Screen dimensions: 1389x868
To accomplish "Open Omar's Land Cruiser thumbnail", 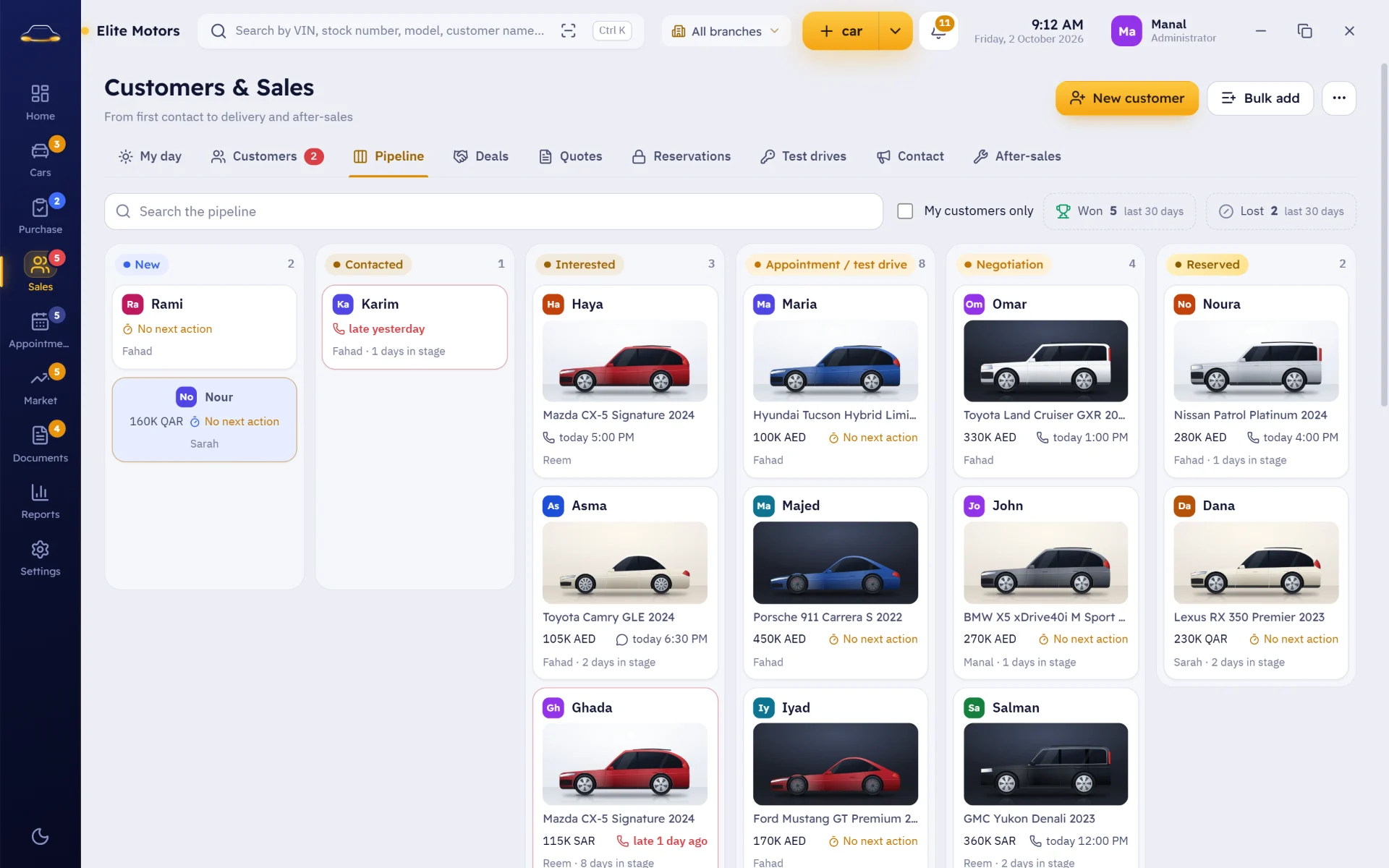I will click(x=1045, y=361).
